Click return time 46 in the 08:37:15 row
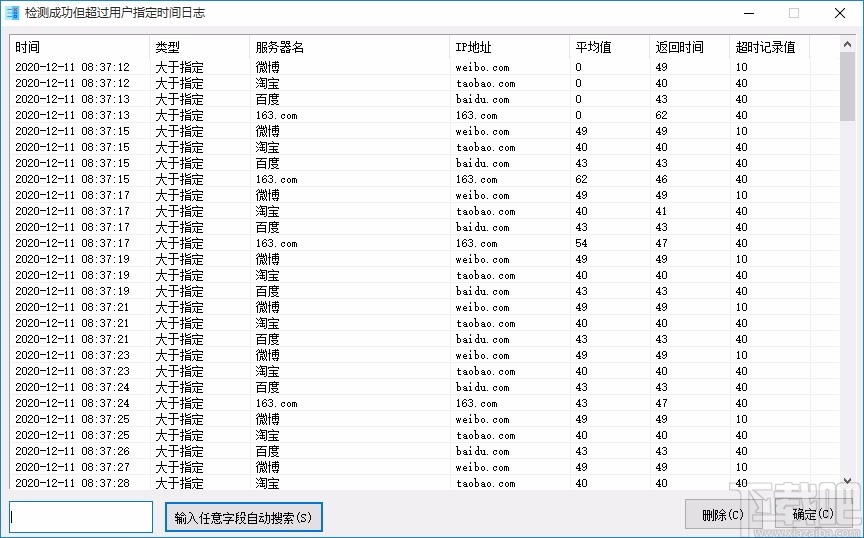This screenshot has height=538, width=864. [661, 179]
